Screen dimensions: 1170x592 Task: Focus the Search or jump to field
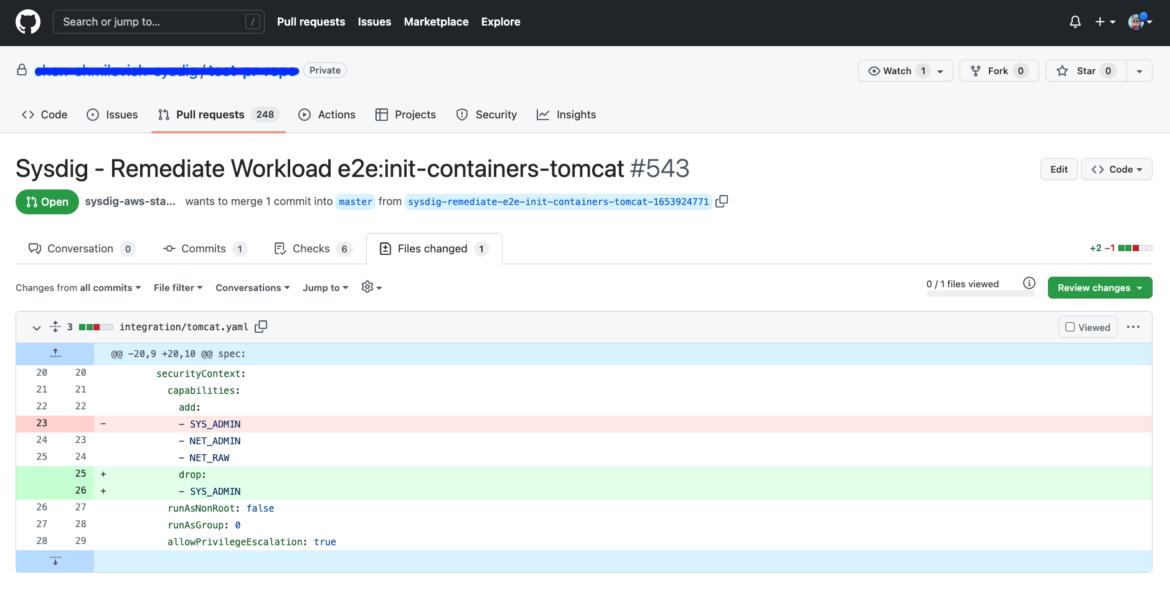(x=159, y=22)
